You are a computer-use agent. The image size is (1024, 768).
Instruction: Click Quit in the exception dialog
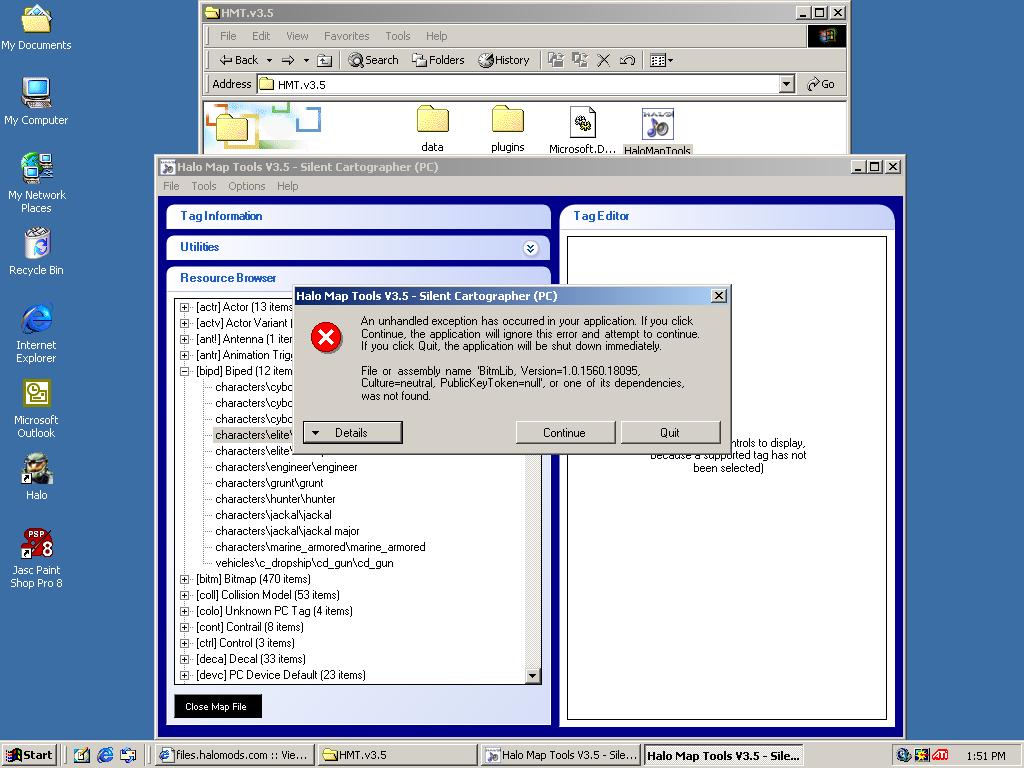pos(670,432)
